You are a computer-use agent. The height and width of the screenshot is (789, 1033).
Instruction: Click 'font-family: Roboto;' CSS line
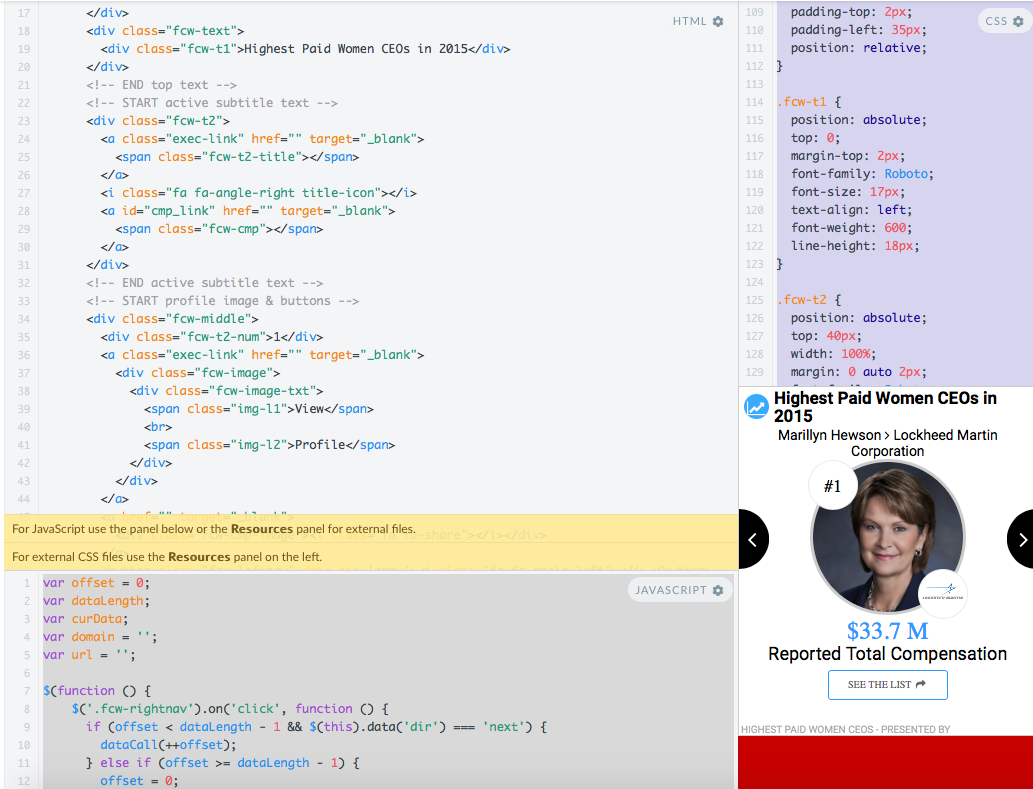(x=862, y=174)
